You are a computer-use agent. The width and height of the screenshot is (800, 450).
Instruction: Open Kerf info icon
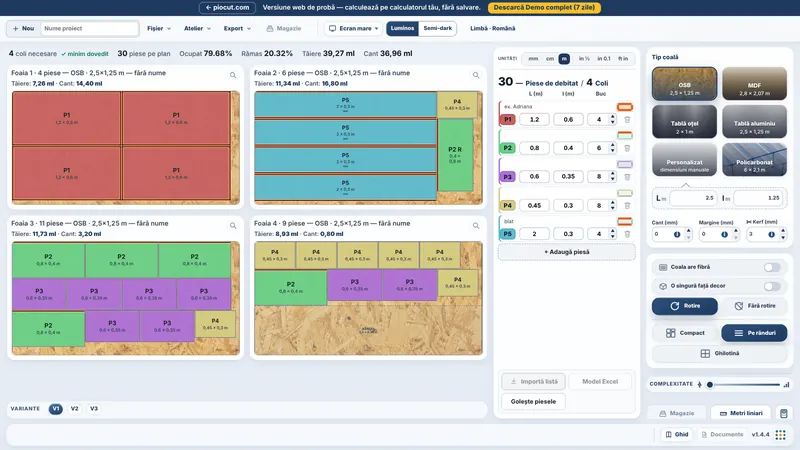771,234
